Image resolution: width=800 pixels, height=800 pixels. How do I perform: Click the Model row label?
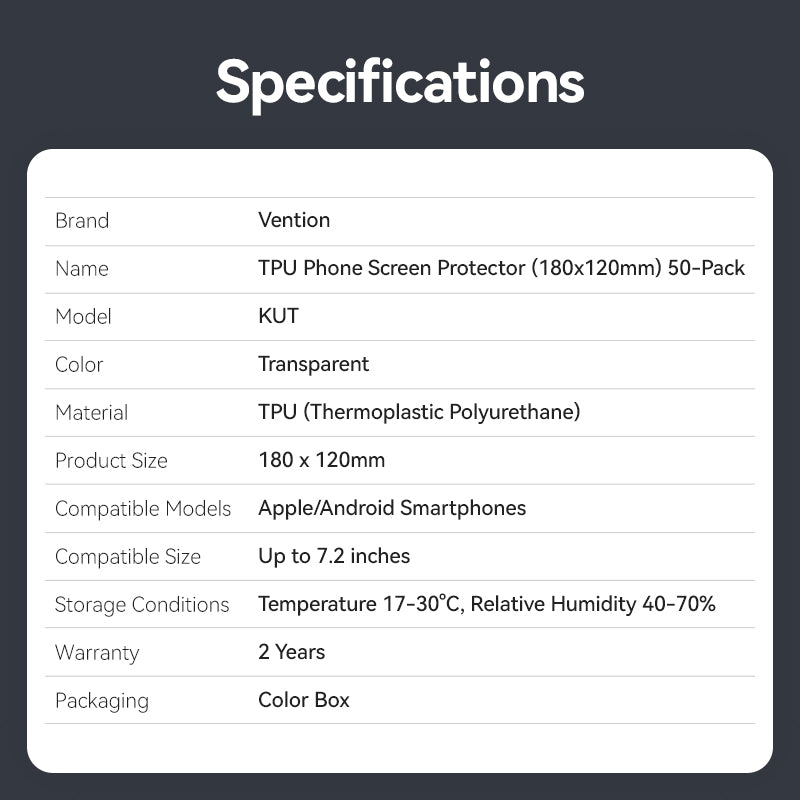(83, 317)
